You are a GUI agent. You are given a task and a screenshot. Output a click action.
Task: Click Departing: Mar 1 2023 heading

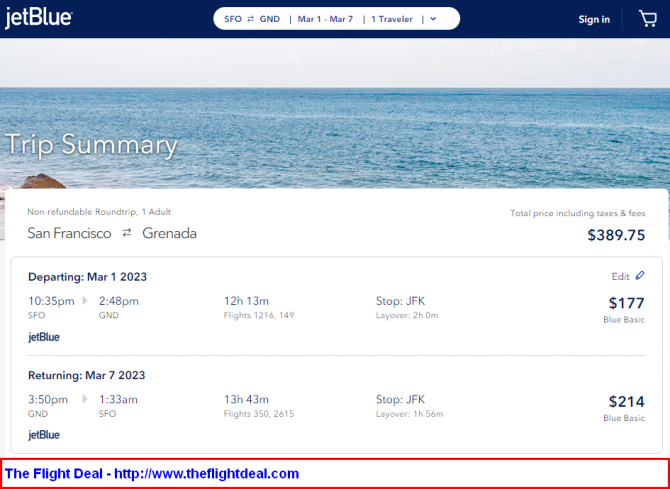[x=88, y=277]
